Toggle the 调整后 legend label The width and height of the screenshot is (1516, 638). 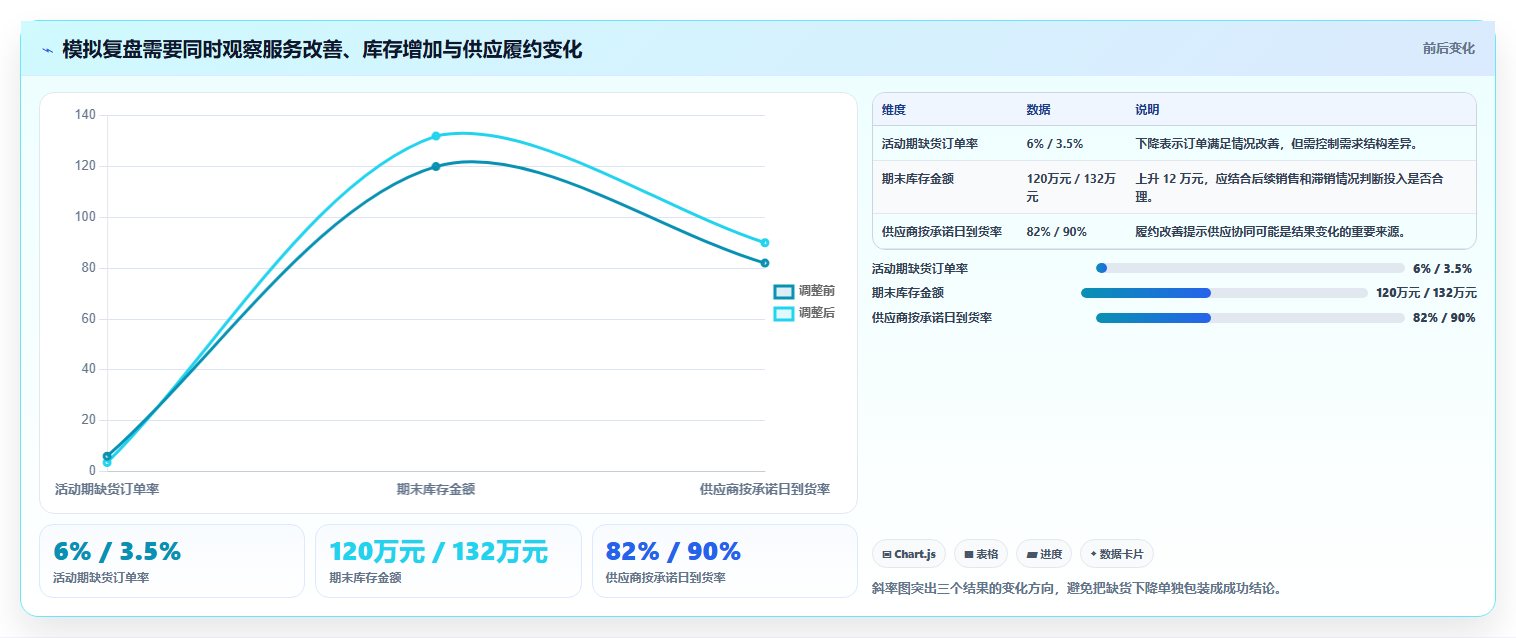coord(816,313)
